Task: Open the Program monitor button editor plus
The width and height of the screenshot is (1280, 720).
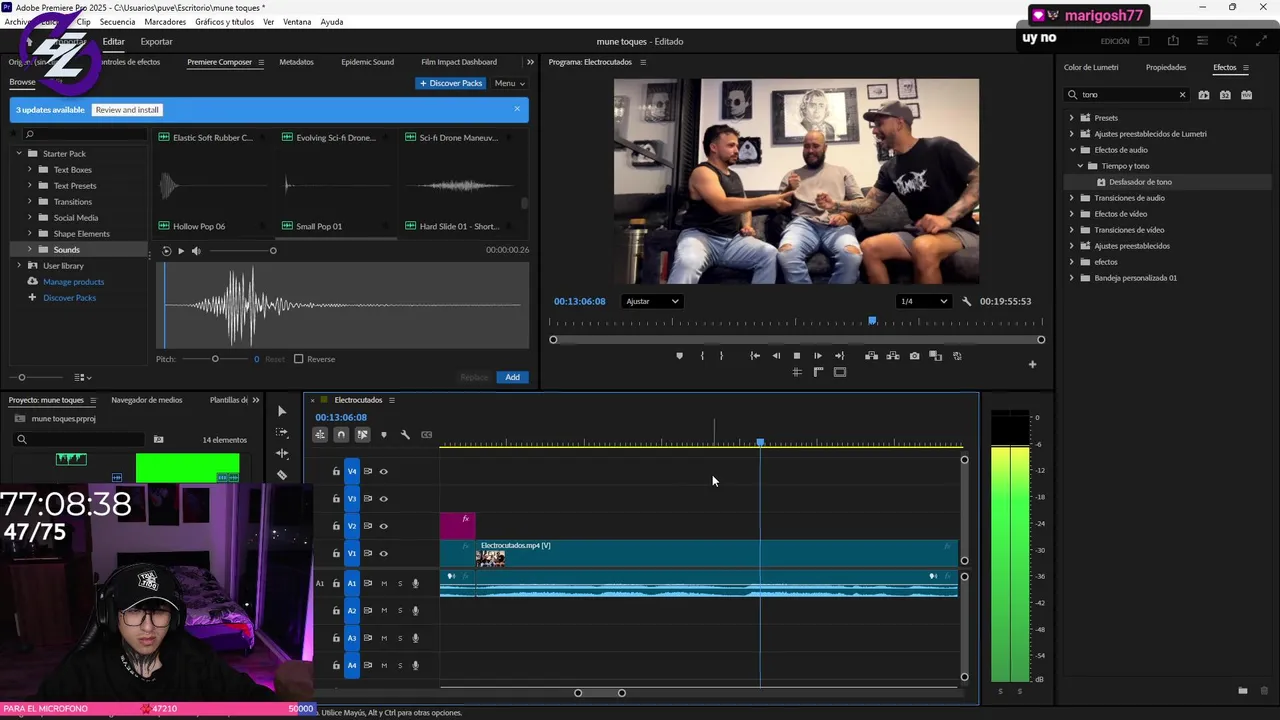Action: click(x=1032, y=364)
